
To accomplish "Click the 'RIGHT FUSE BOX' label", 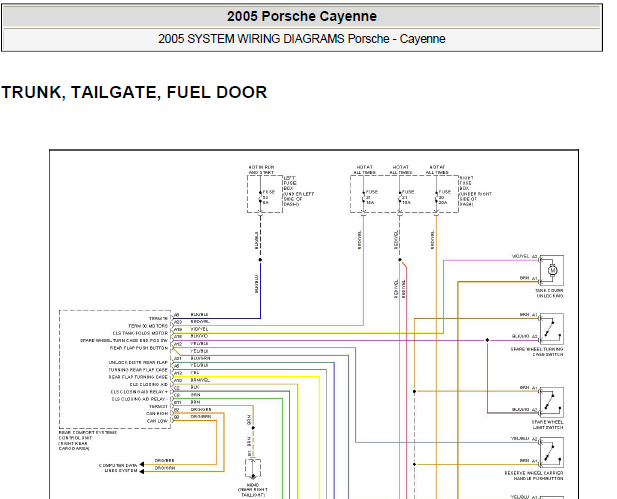I will pos(475,191).
